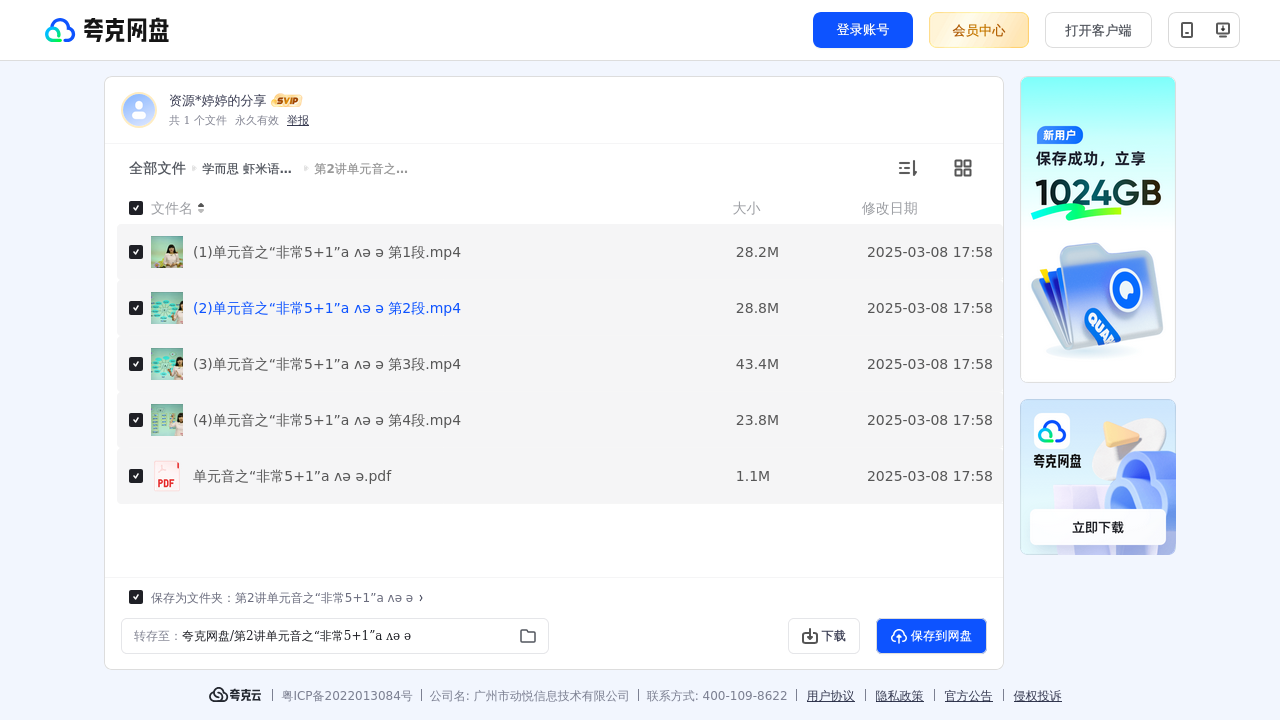The height and width of the screenshot is (720, 1280).
Task: Open the 第3段.mp4 video thumbnail
Action: coord(167,364)
